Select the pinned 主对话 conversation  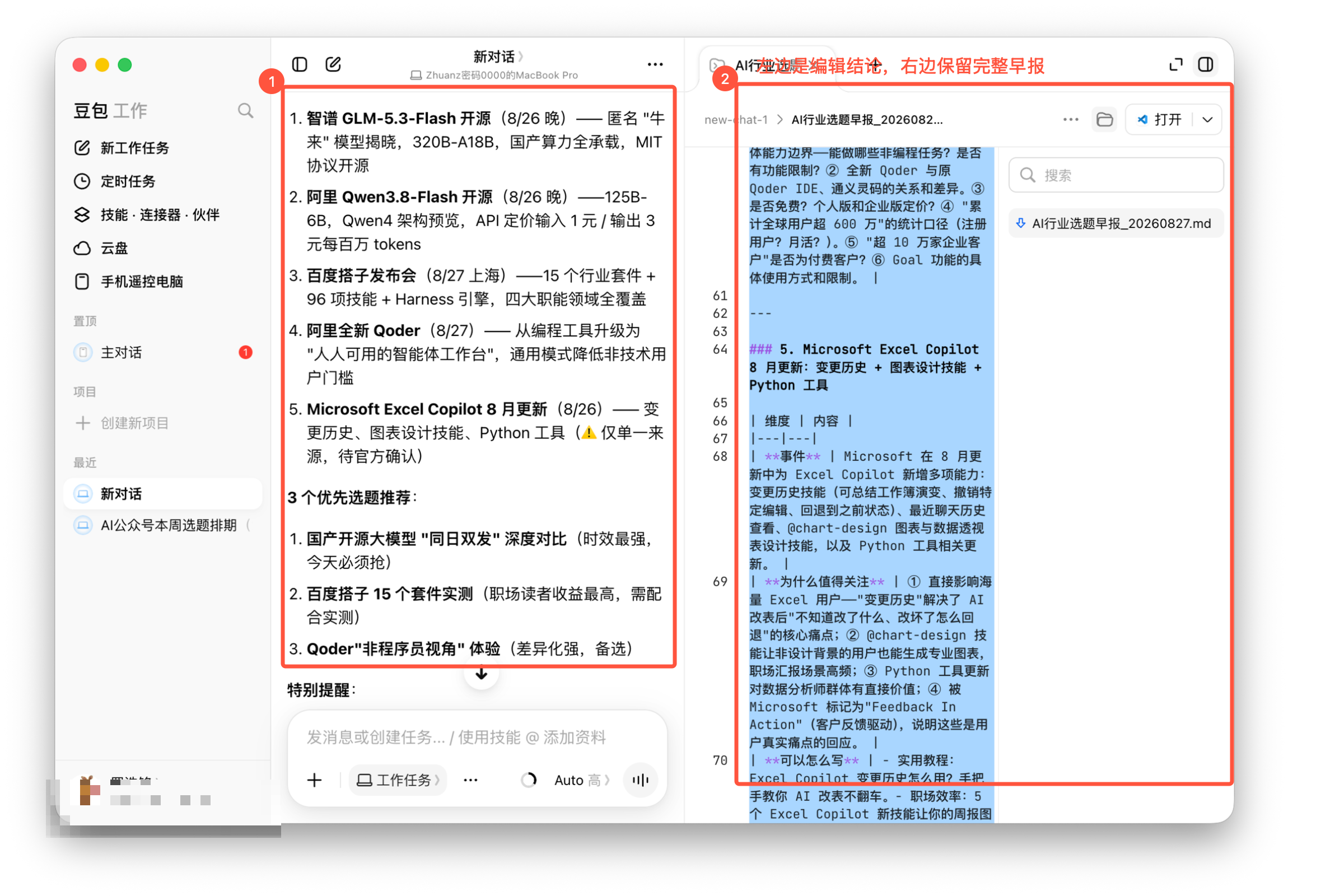click(163, 353)
